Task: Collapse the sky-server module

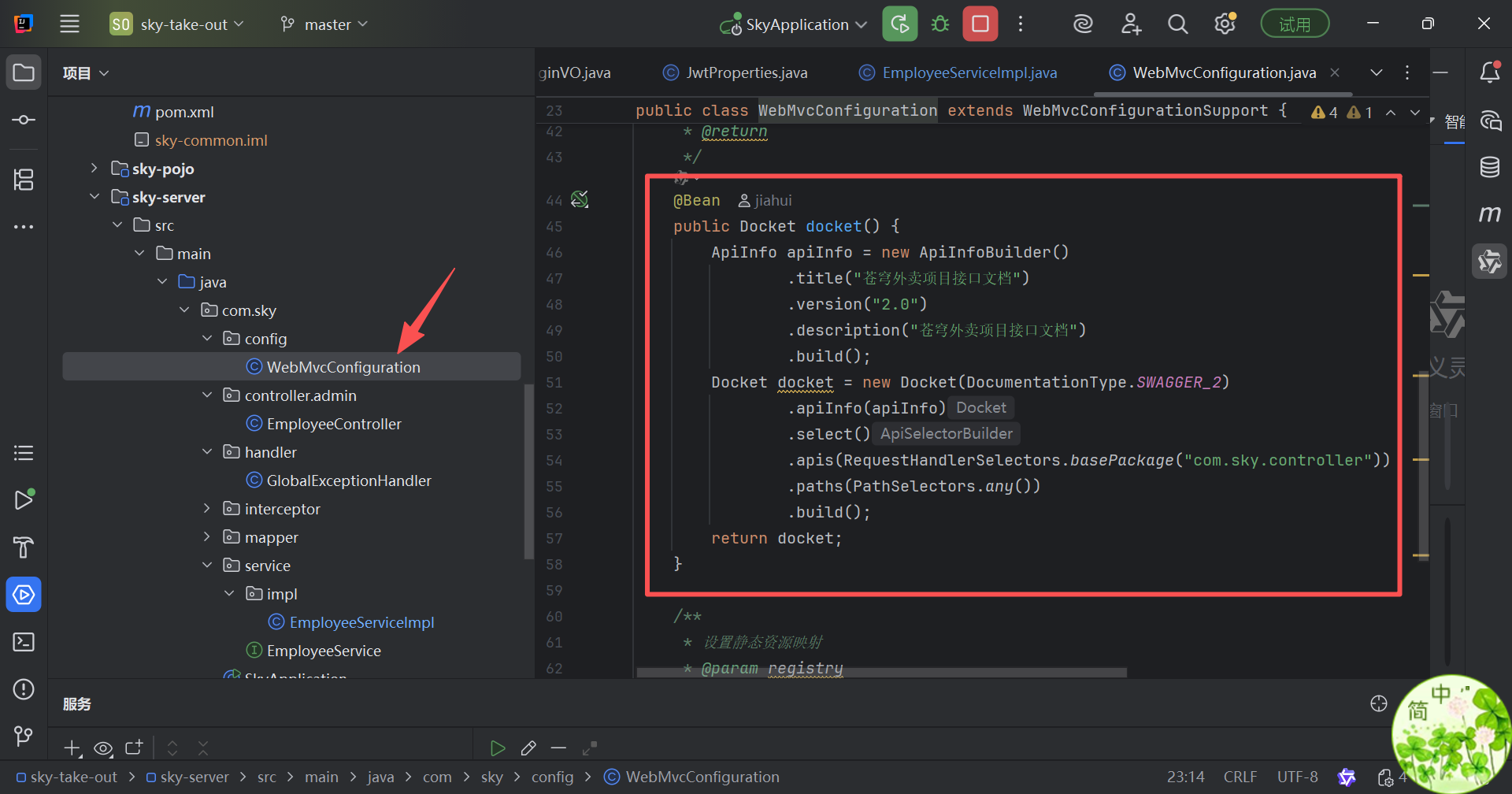Action: (94, 197)
